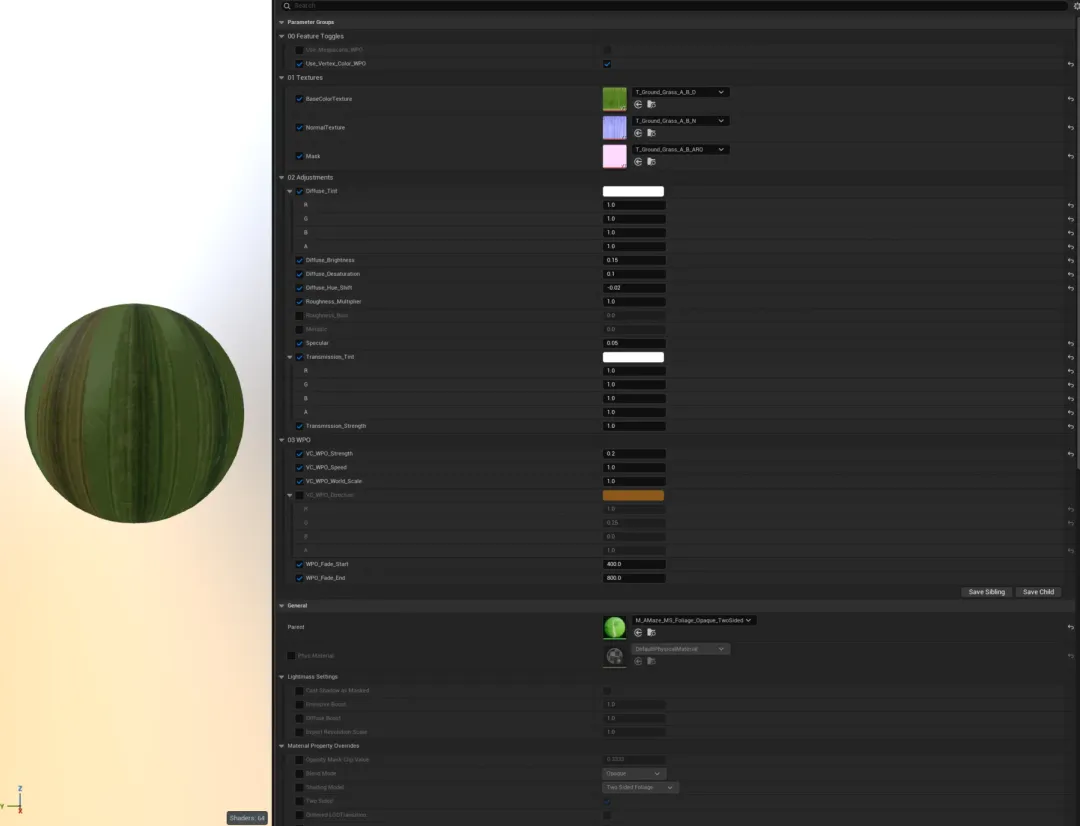
Task: Enable Use_Megascans_WPO override
Action: click(x=299, y=50)
